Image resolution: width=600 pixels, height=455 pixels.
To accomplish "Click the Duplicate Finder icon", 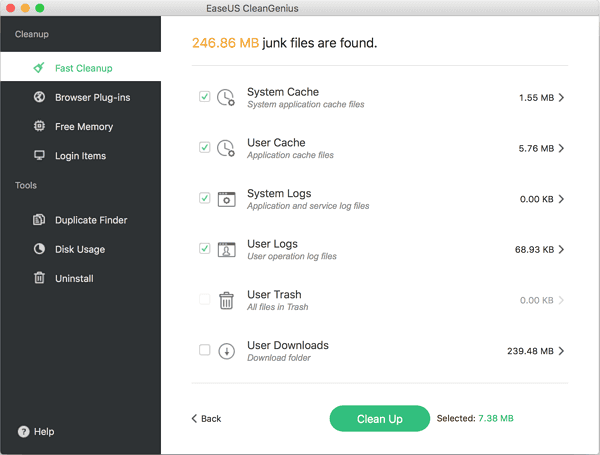I will 39,220.
